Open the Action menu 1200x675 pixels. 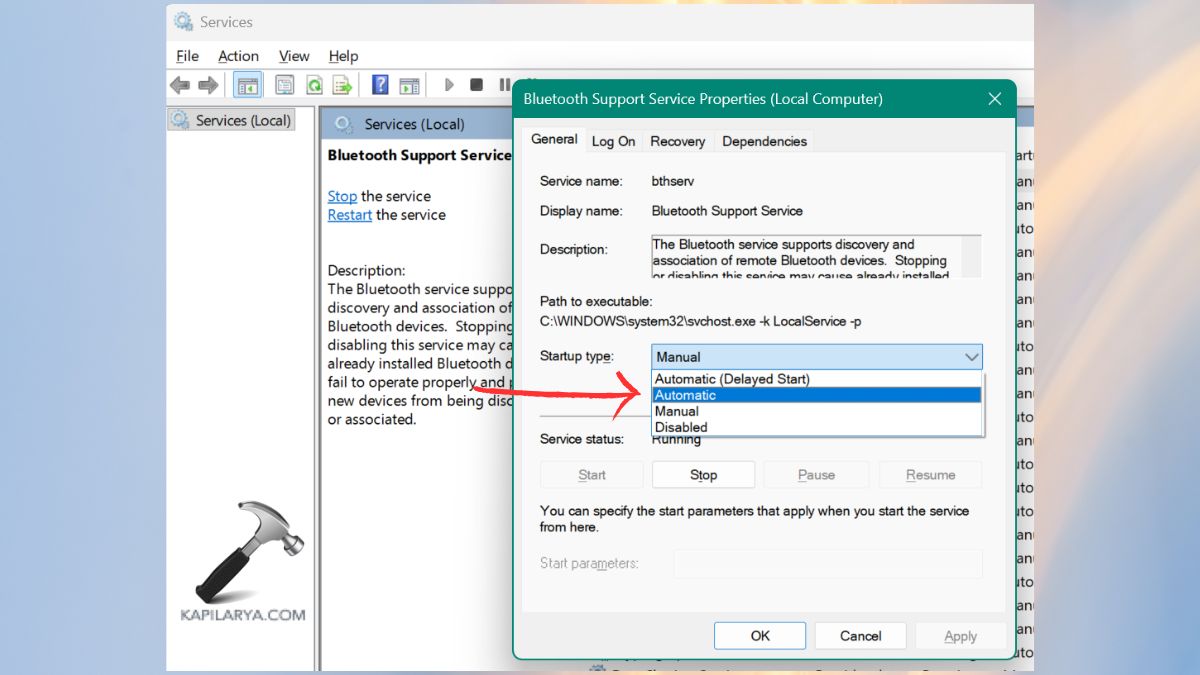tap(238, 56)
